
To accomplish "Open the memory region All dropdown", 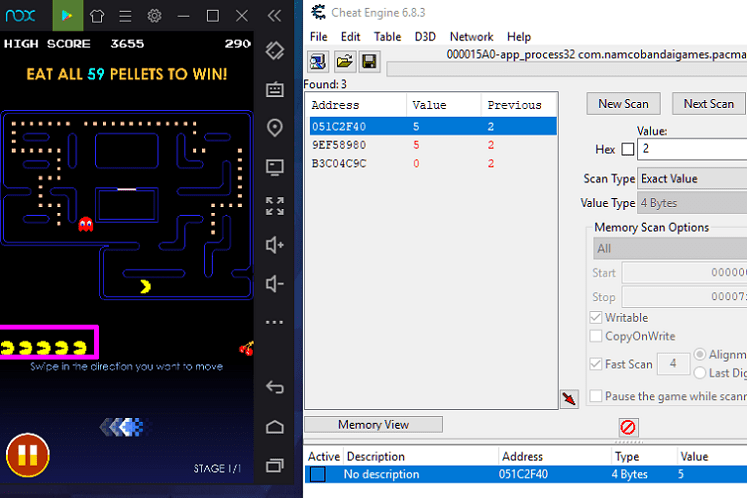I will [x=670, y=248].
